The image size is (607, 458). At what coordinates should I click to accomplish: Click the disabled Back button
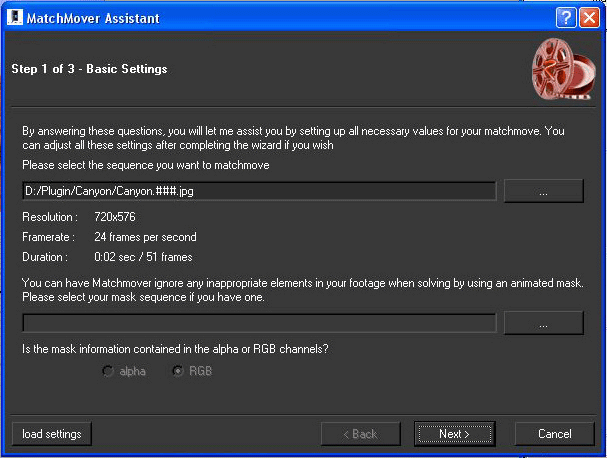360,434
